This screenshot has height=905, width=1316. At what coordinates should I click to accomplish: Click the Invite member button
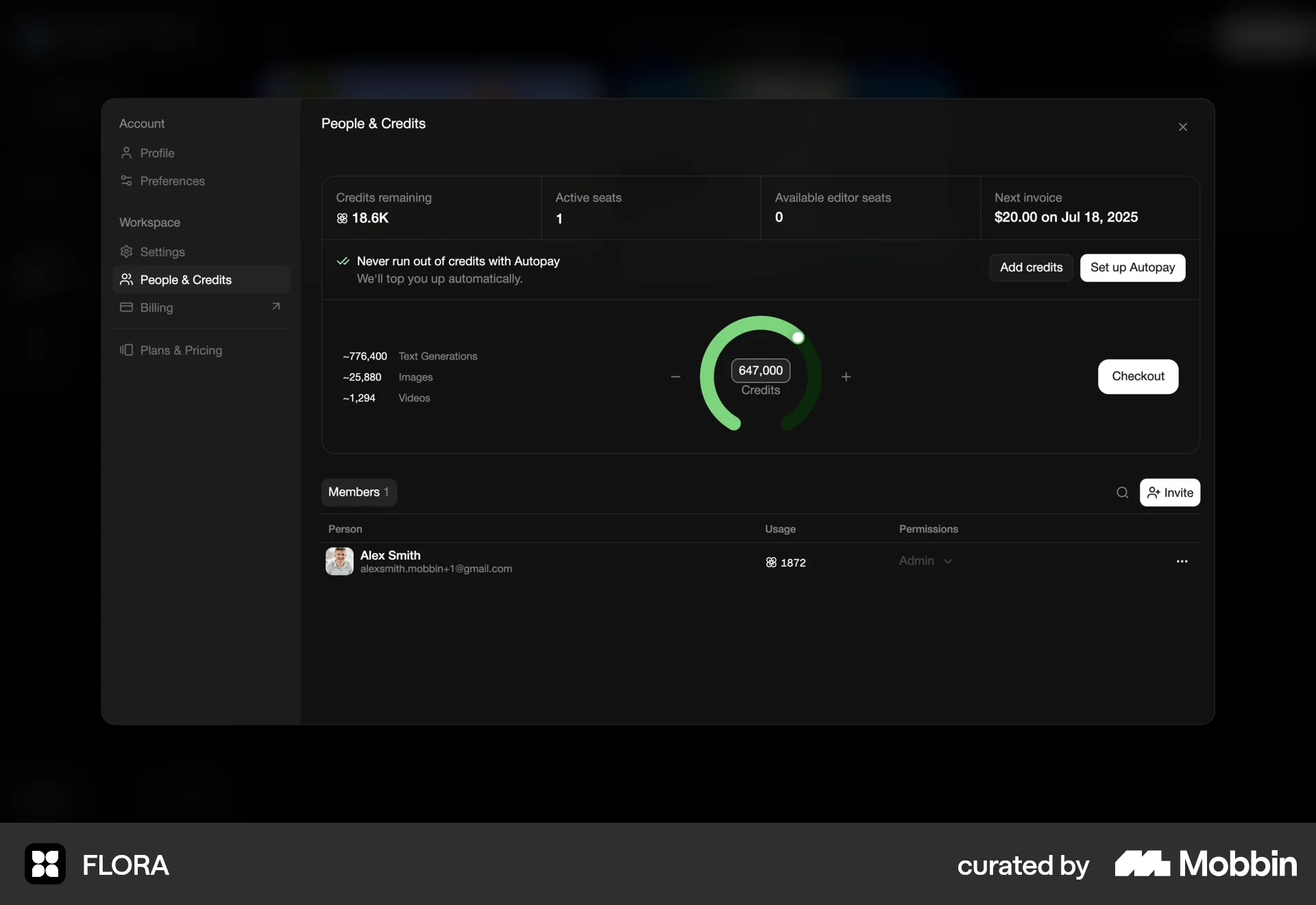[1169, 492]
